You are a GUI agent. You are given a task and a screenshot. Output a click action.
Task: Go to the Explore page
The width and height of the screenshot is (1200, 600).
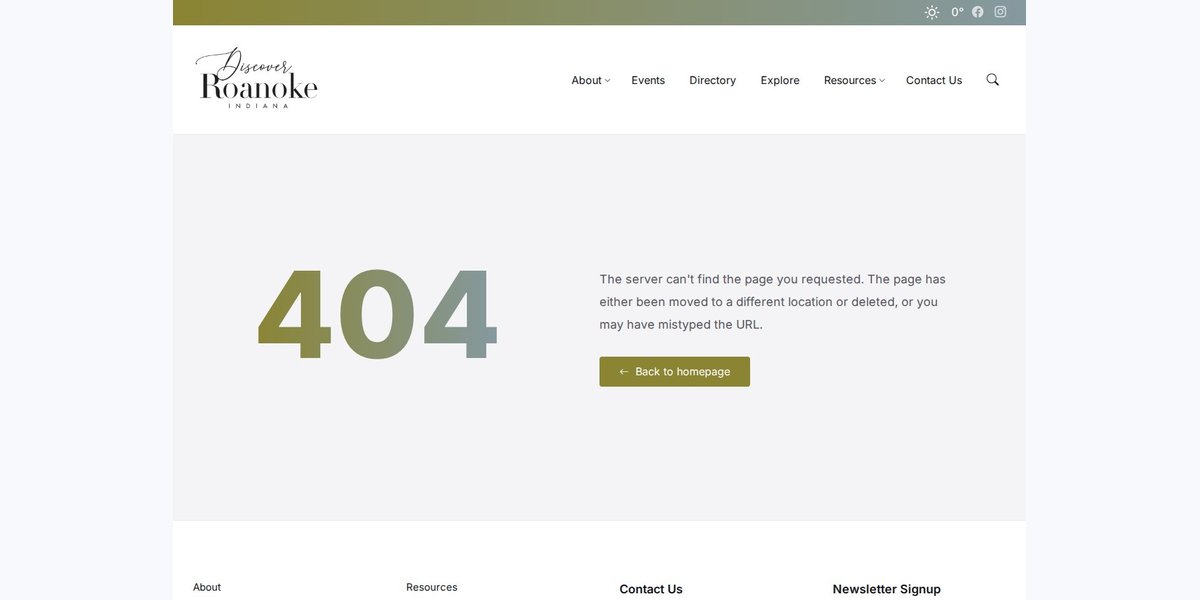click(780, 80)
